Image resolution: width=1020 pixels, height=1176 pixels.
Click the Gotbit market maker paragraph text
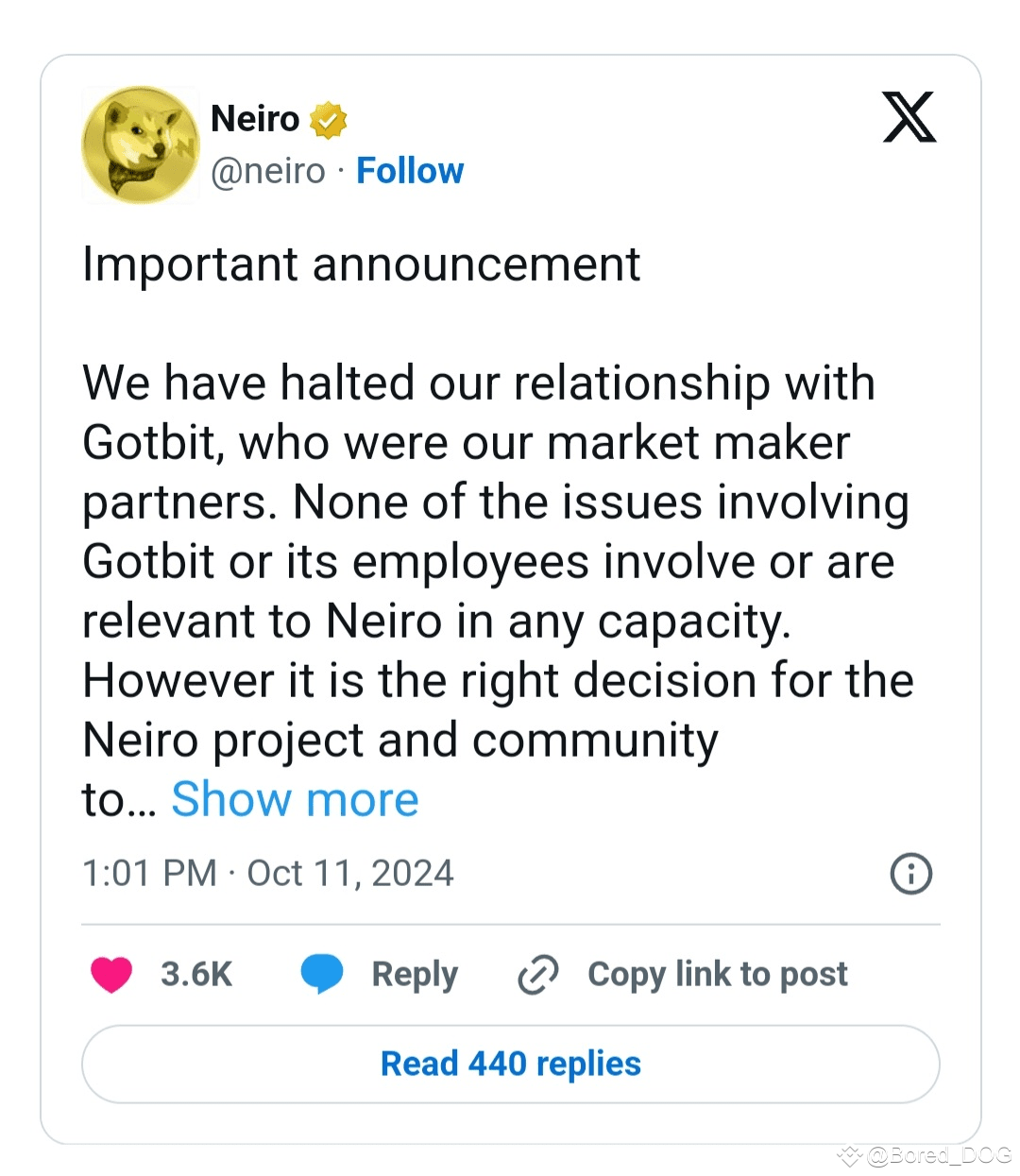click(x=496, y=562)
